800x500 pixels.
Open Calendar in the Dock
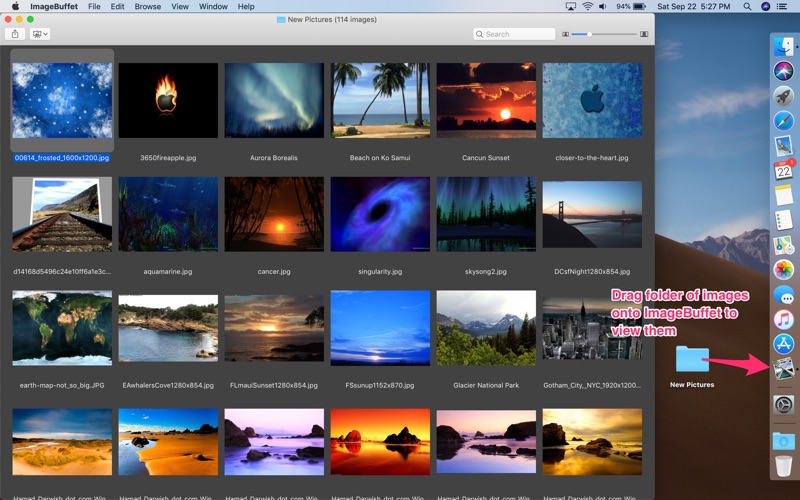pos(784,170)
